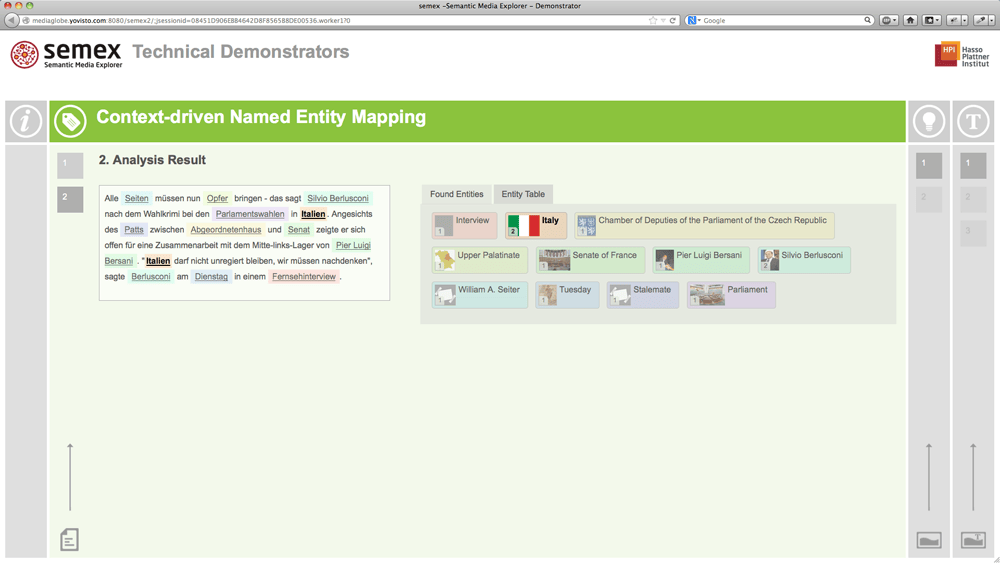Click the semex logo
This screenshot has height=563, width=1000.
pyautogui.click(x=66, y=54)
